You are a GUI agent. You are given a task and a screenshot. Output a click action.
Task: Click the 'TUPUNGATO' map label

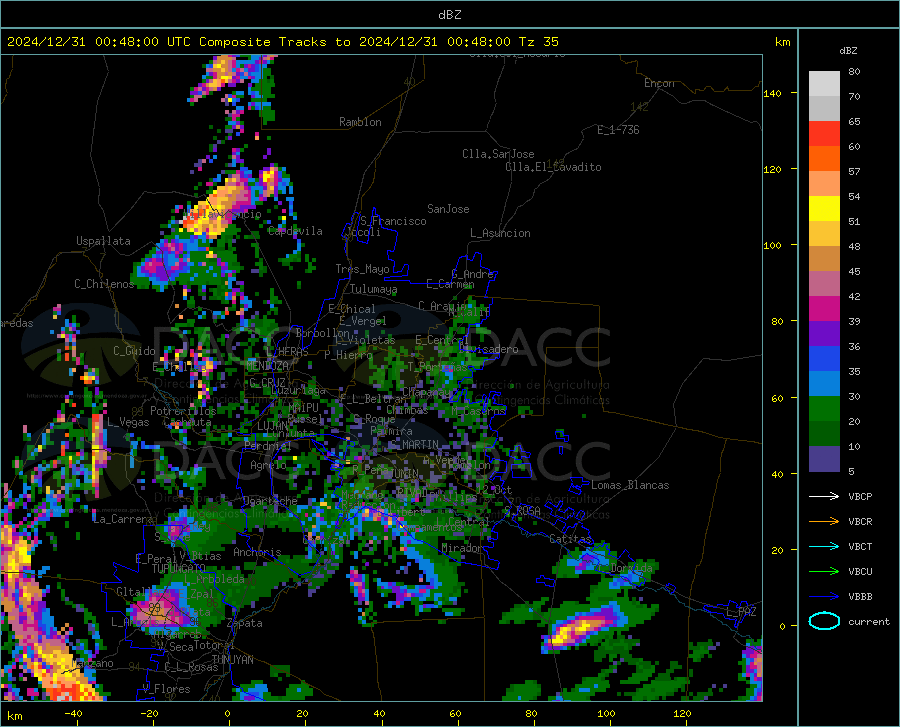point(179,569)
